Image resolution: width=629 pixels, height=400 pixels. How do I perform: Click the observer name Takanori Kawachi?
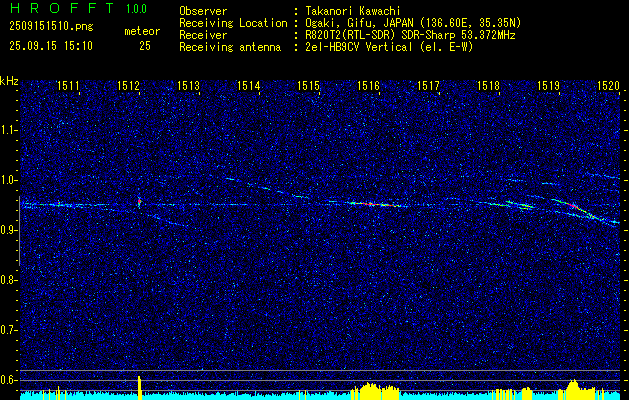[353, 11]
